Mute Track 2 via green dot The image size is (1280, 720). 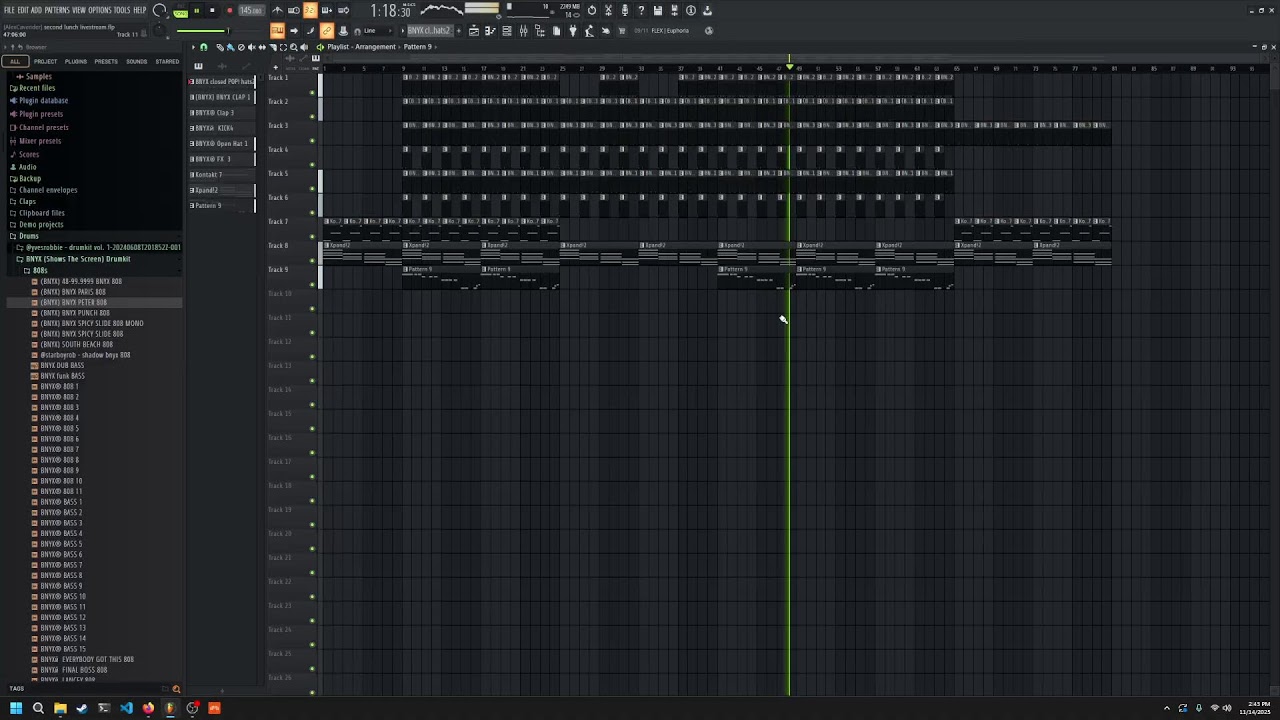pos(312,116)
